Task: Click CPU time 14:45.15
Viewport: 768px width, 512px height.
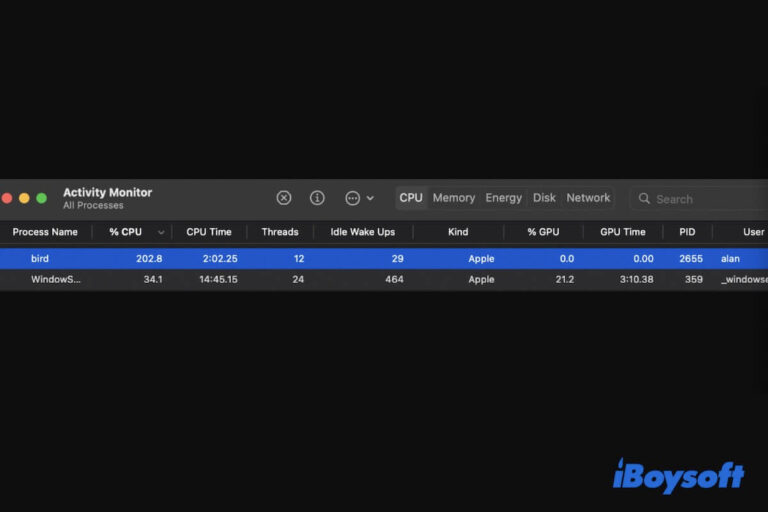Action: pos(218,279)
